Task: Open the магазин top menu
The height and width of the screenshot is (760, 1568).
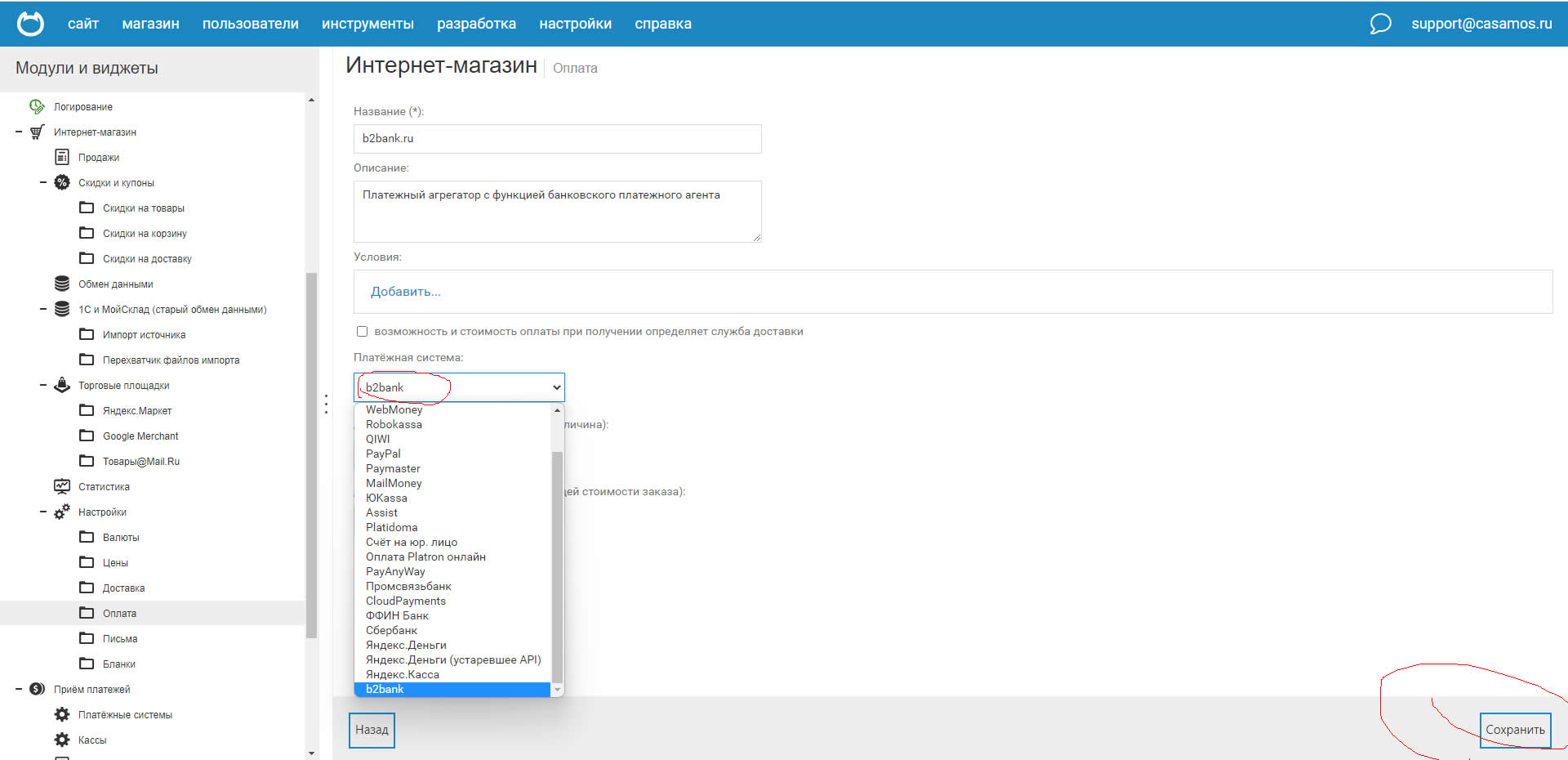Action: pyautogui.click(x=150, y=24)
